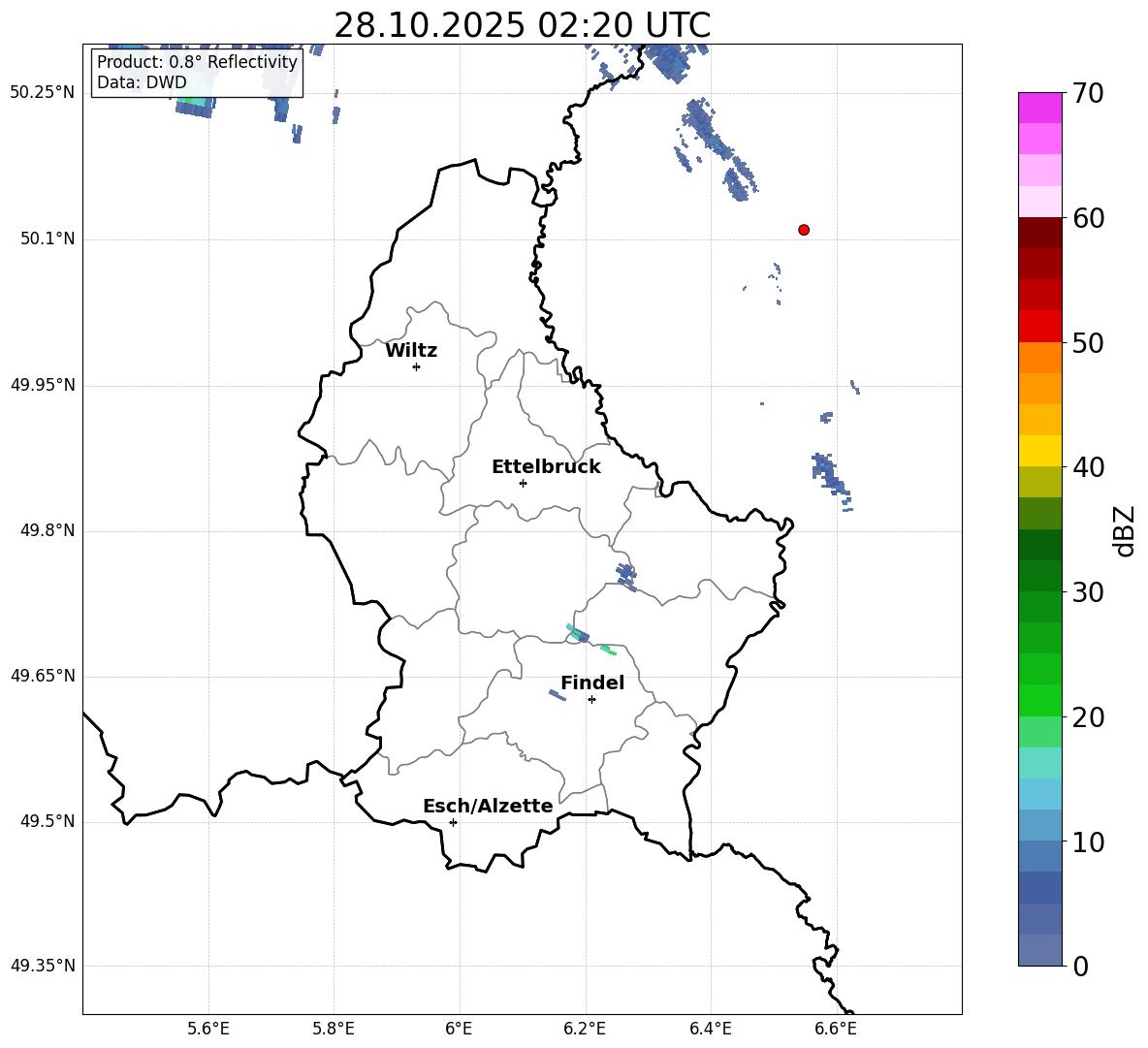Click the "Data: DWD" legend text

click(142, 82)
